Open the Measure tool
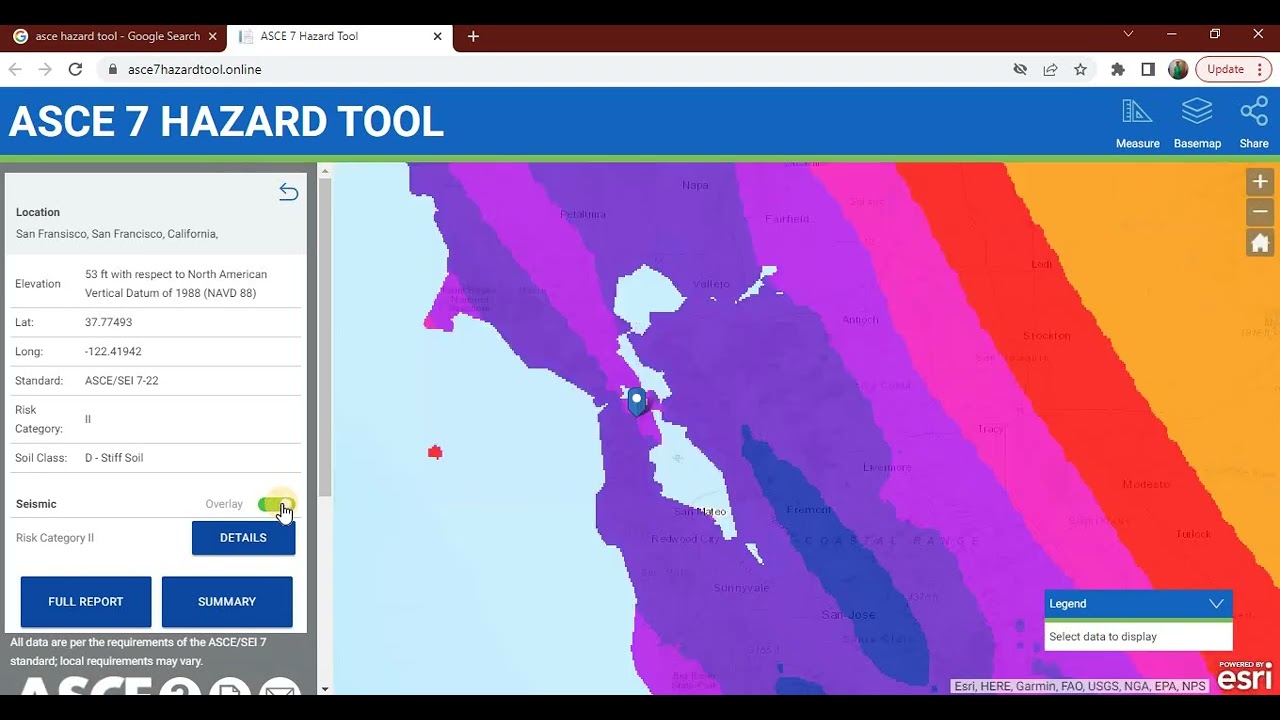This screenshot has width=1280, height=720. 1137,123
